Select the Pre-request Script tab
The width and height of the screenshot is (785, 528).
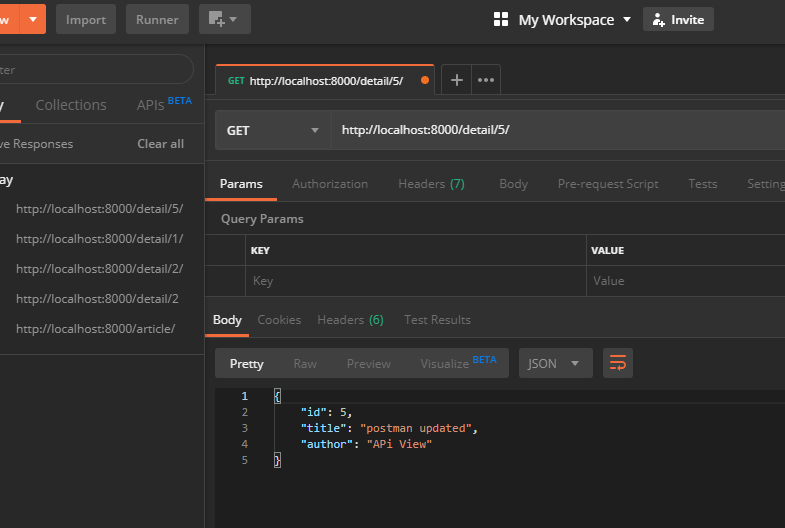click(x=608, y=184)
